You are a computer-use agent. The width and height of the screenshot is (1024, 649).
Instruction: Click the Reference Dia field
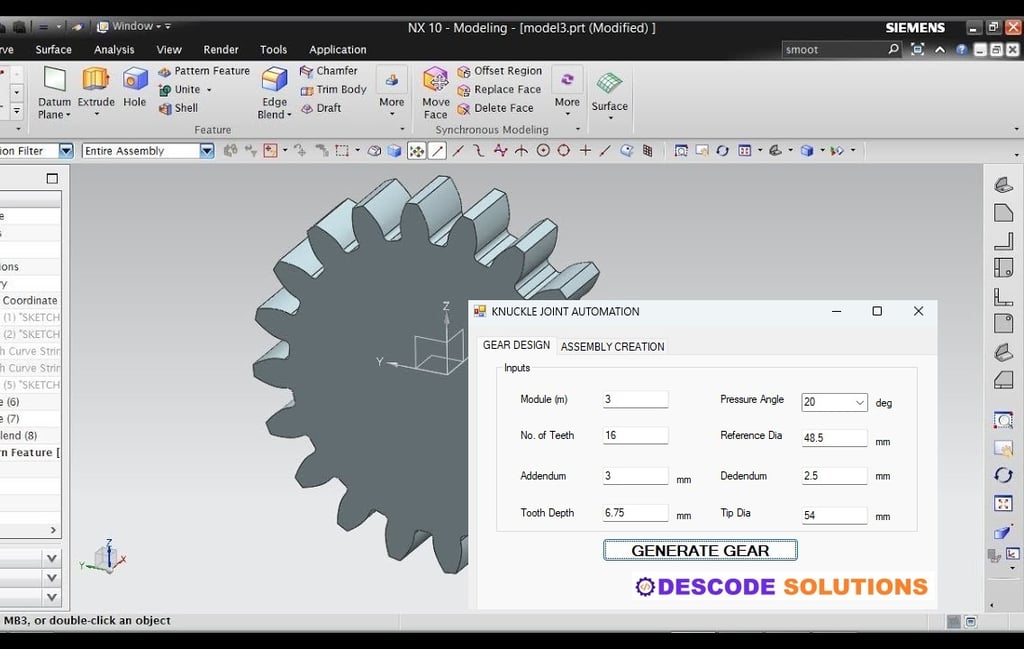[834, 437]
